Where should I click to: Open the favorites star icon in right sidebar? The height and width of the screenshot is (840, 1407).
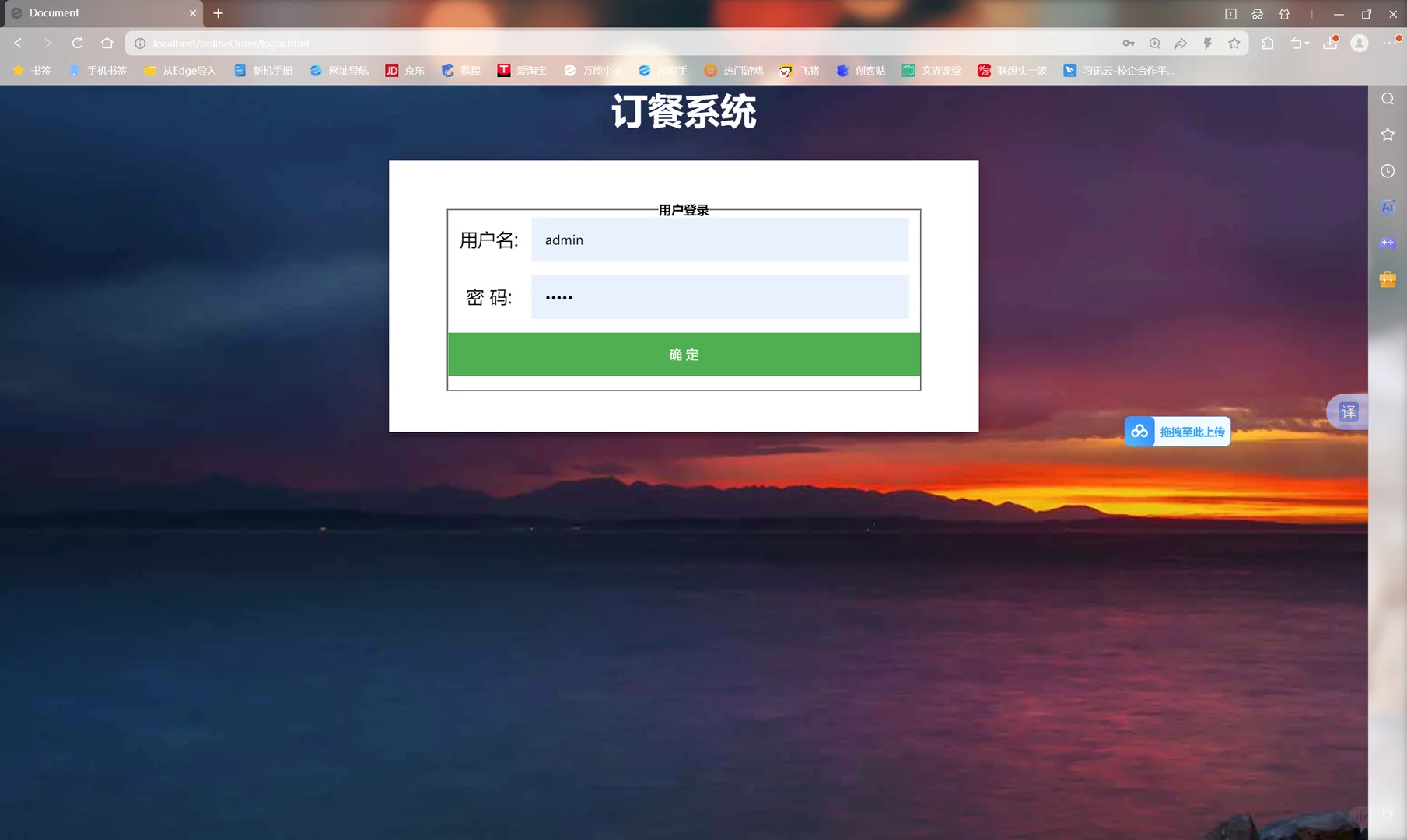(1388, 134)
